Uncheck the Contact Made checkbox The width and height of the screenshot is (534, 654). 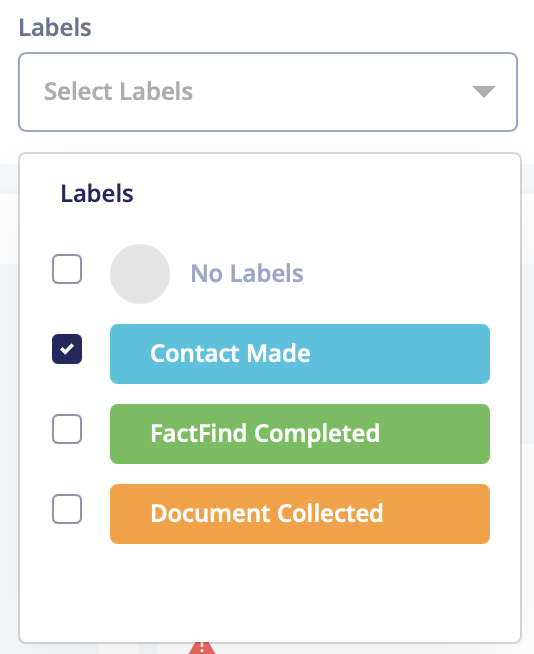[x=67, y=349]
